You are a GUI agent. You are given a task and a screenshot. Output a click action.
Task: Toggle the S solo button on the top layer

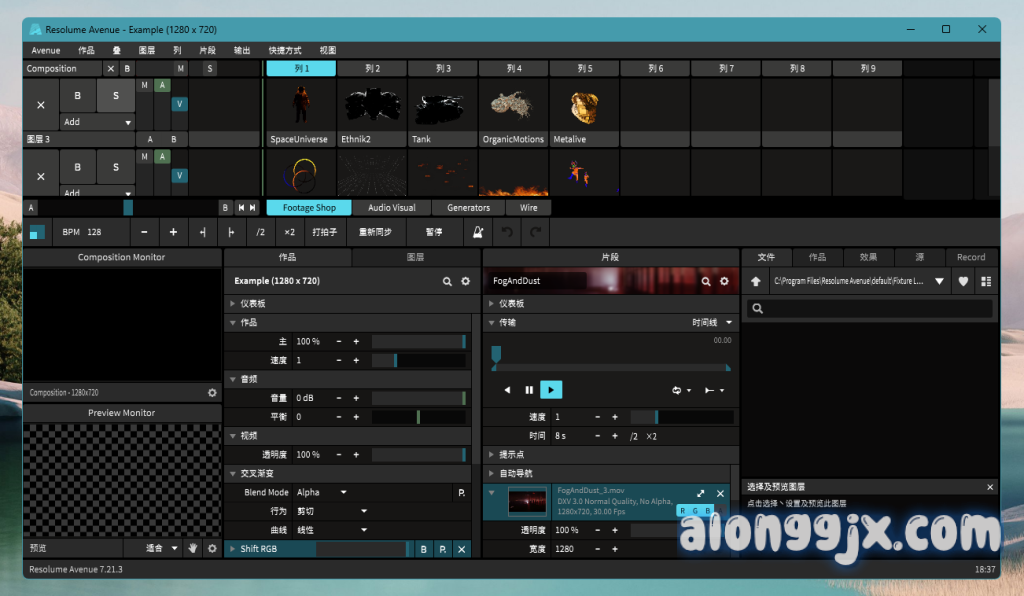pos(116,96)
